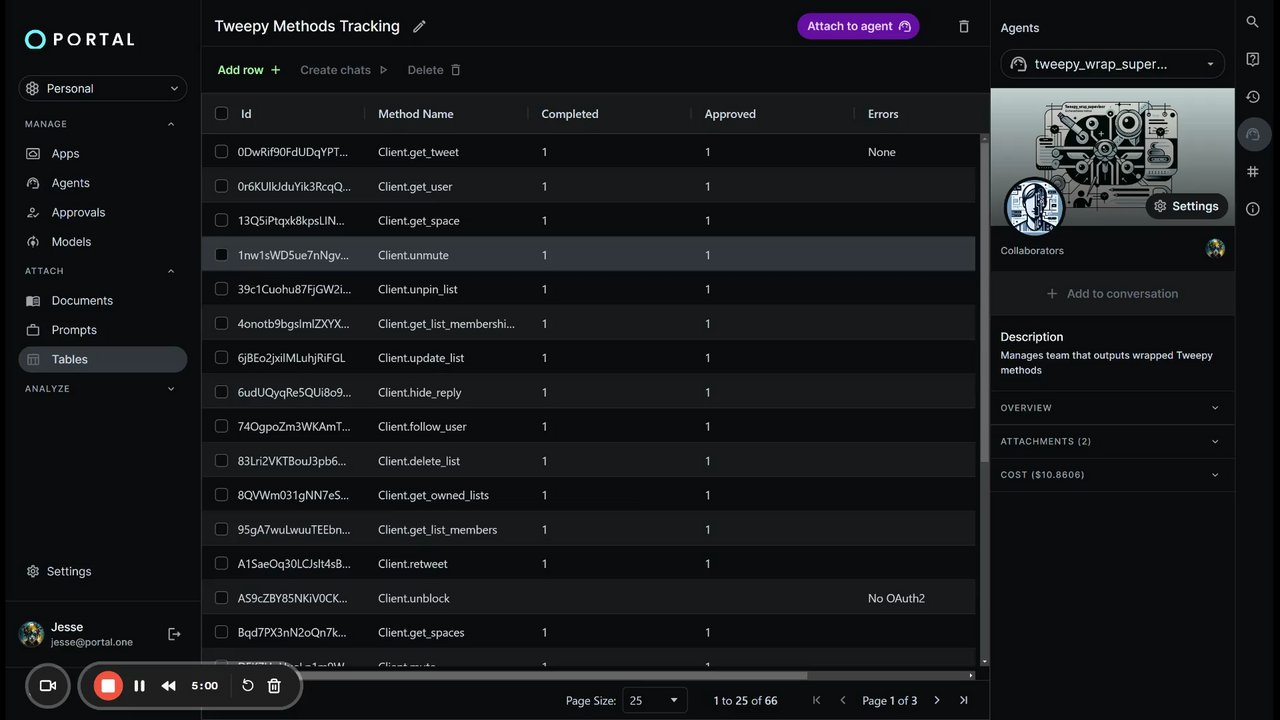Toggle the select-all header checkbox
Viewport: 1280px width, 720px height.
[x=222, y=114]
